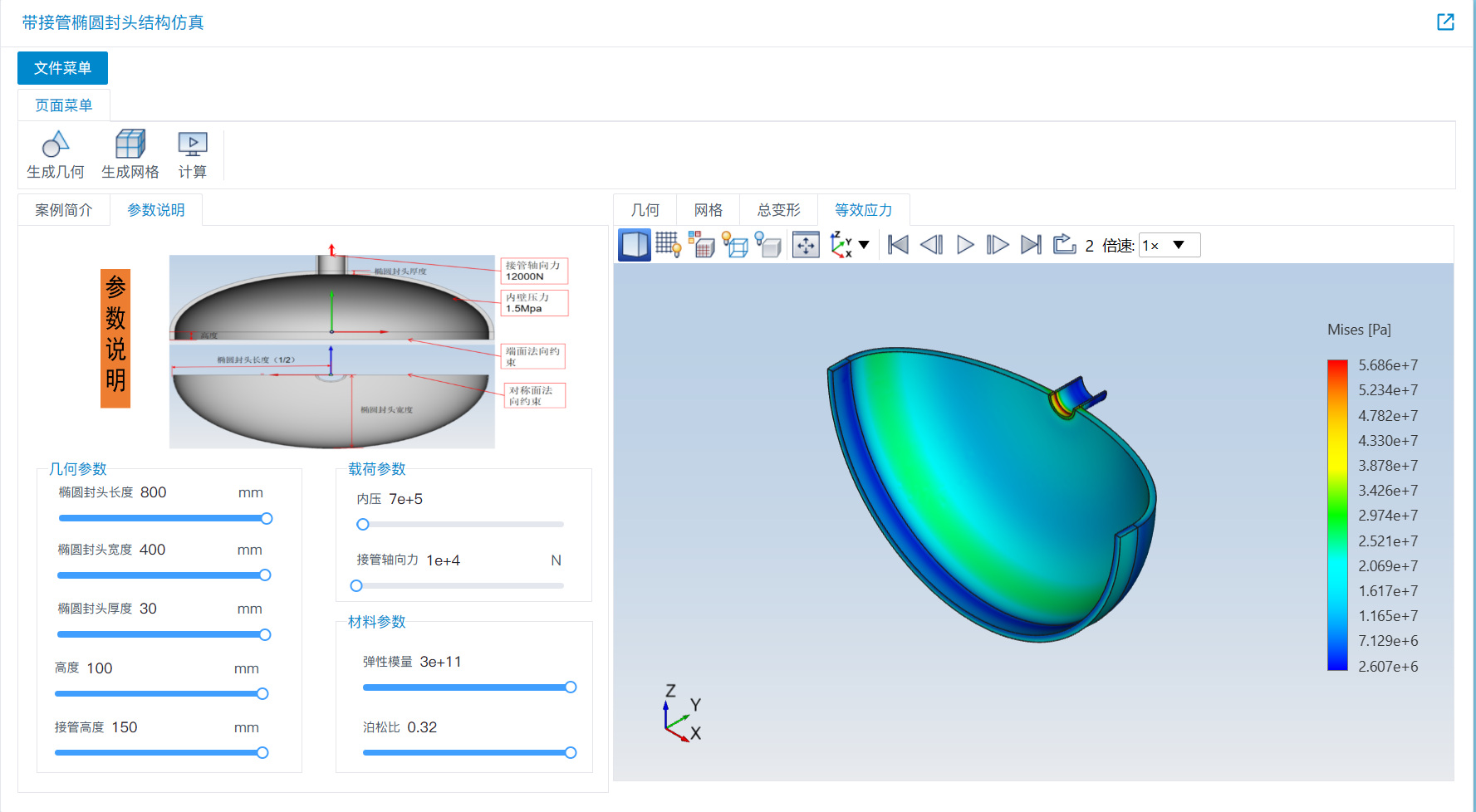Viewport: 1476px width, 812px height.
Task: Open the popout icon at top right
Action: pyautogui.click(x=1445, y=22)
